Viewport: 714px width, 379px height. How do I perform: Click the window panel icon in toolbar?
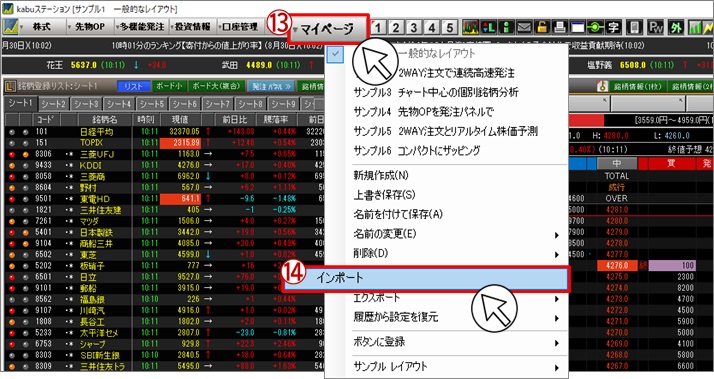coord(577,27)
